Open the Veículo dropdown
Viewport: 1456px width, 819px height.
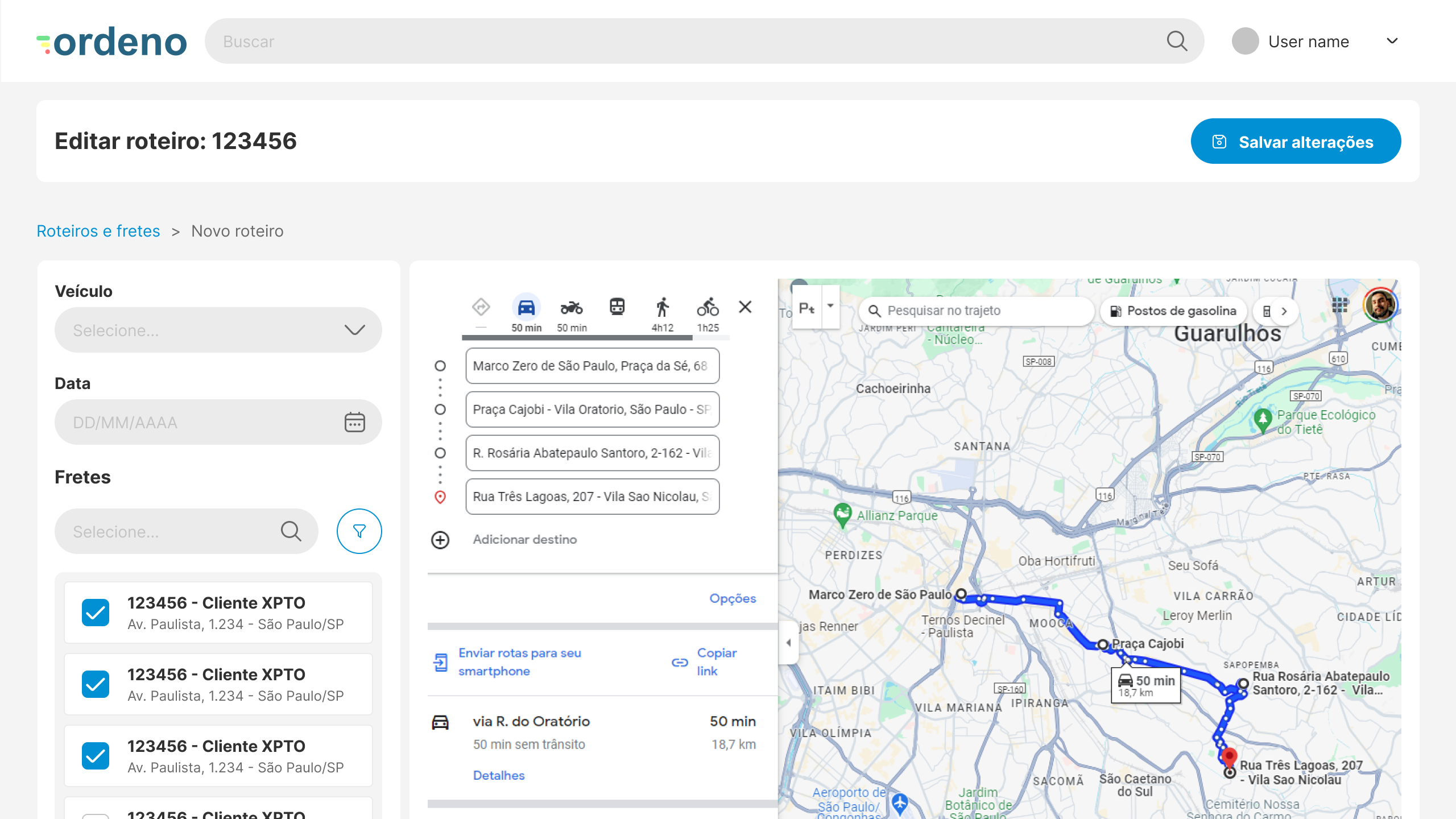(218, 330)
